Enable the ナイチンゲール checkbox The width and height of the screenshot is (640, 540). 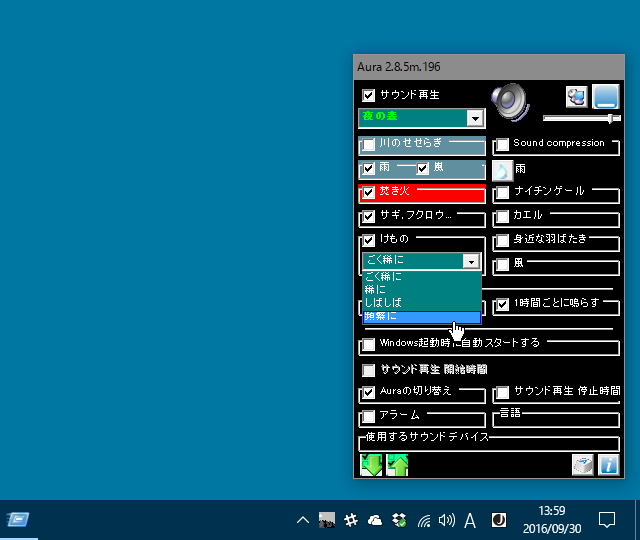pos(502,192)
